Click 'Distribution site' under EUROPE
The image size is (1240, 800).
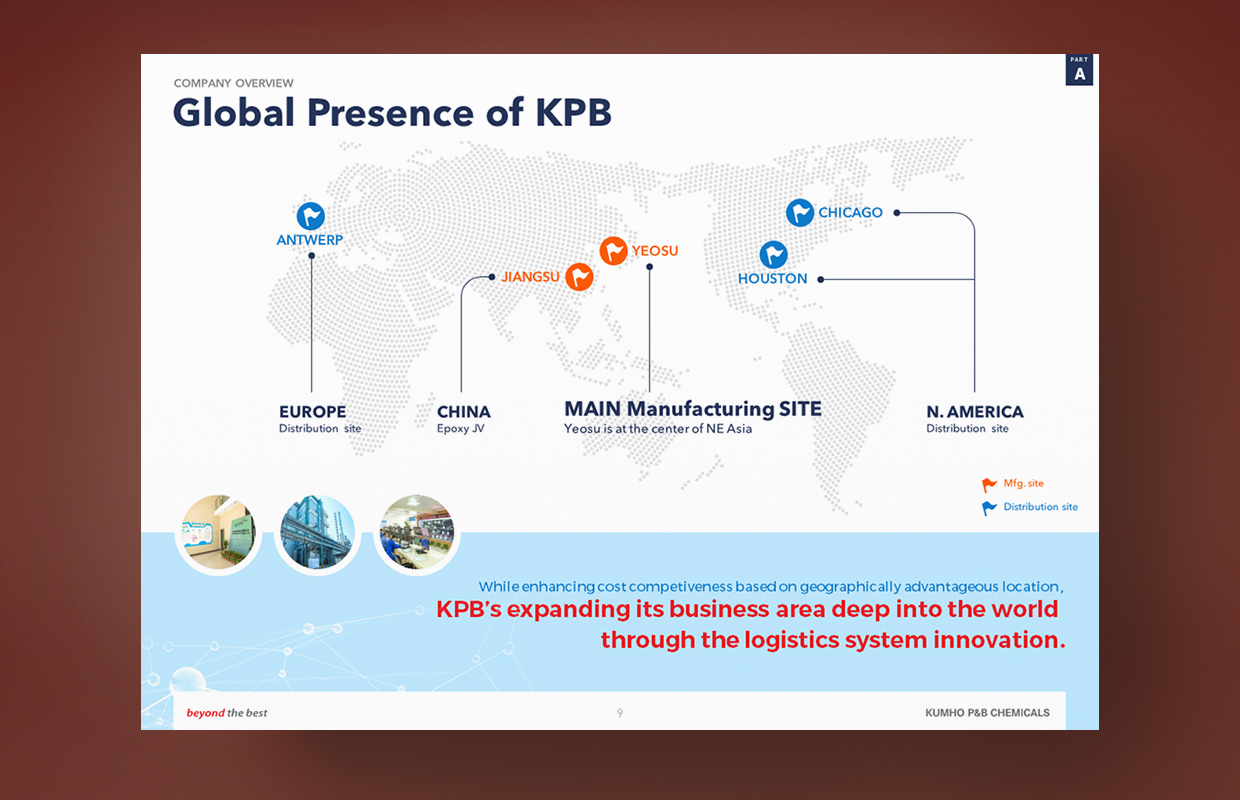click(320, 429)
